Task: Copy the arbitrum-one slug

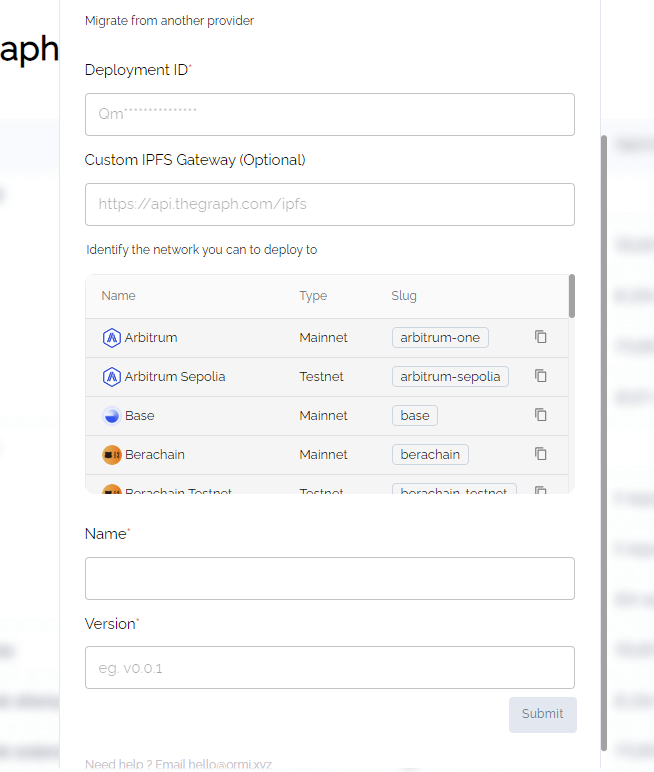Action: (x=541, y=337)
